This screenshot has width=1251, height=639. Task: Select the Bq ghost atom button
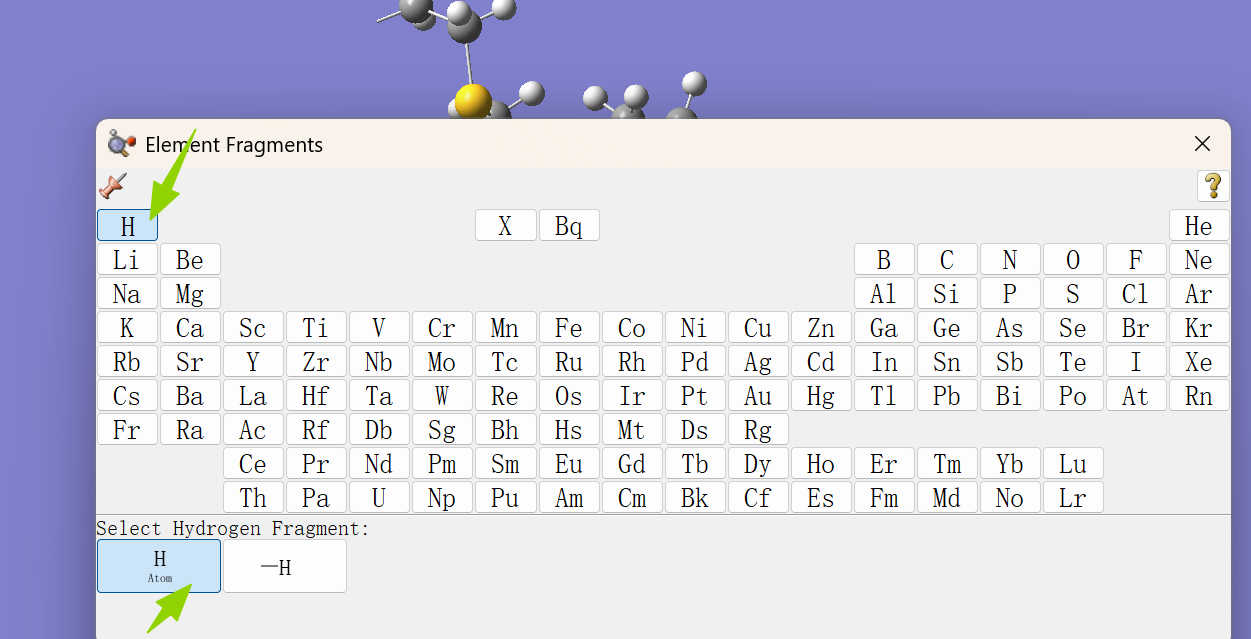(568, 226)
